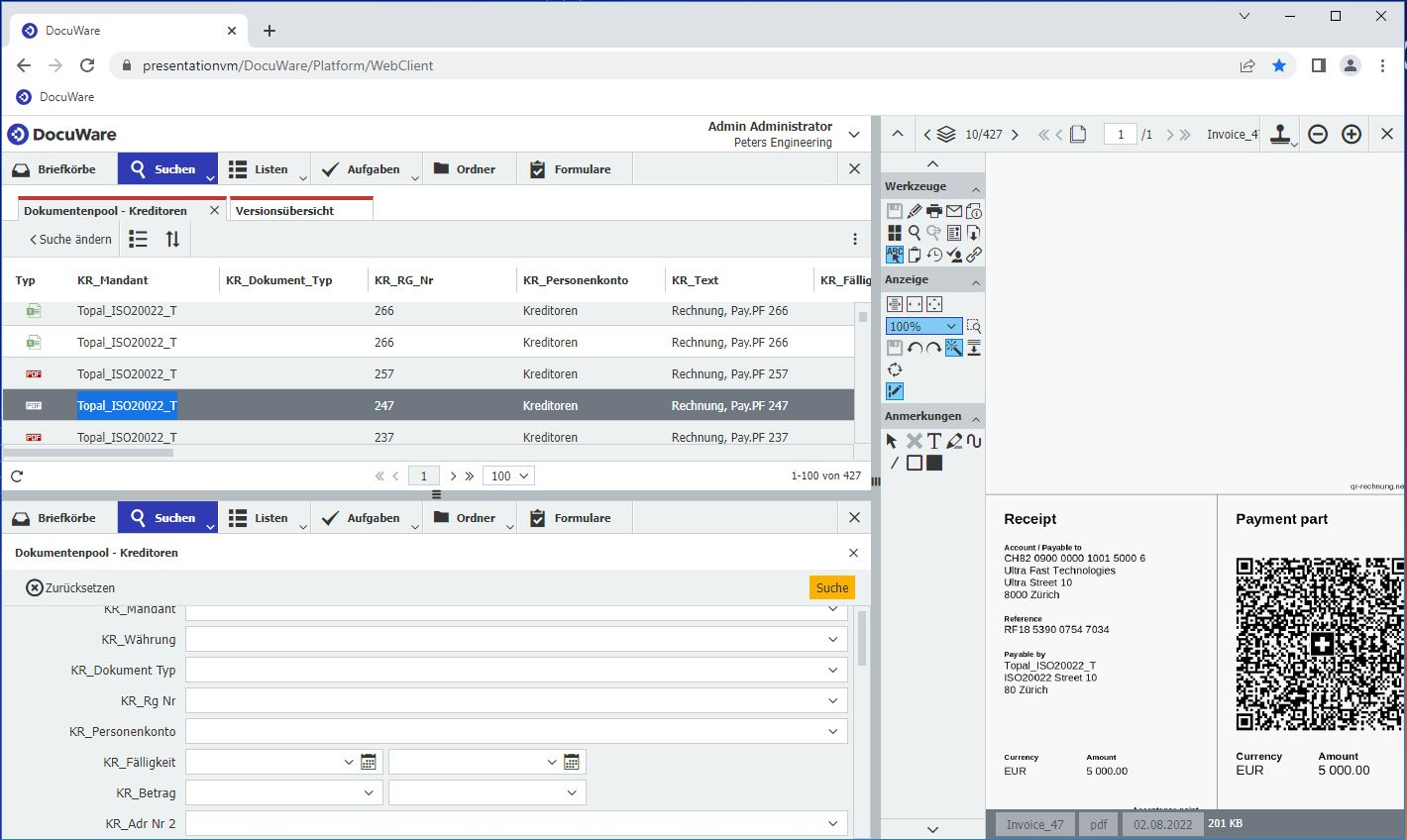Expand the KR_Währung field dropdown
This screenshot has width=1407, height=840.
coord(832,640)
